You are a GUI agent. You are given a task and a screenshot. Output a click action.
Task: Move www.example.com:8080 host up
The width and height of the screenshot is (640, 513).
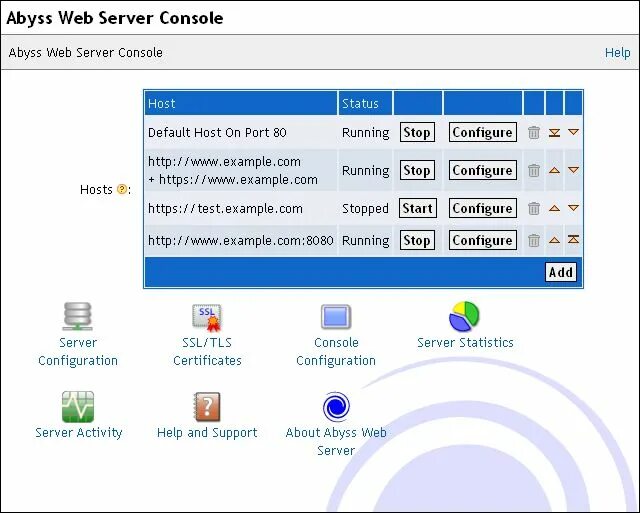(x=554, y=240)
